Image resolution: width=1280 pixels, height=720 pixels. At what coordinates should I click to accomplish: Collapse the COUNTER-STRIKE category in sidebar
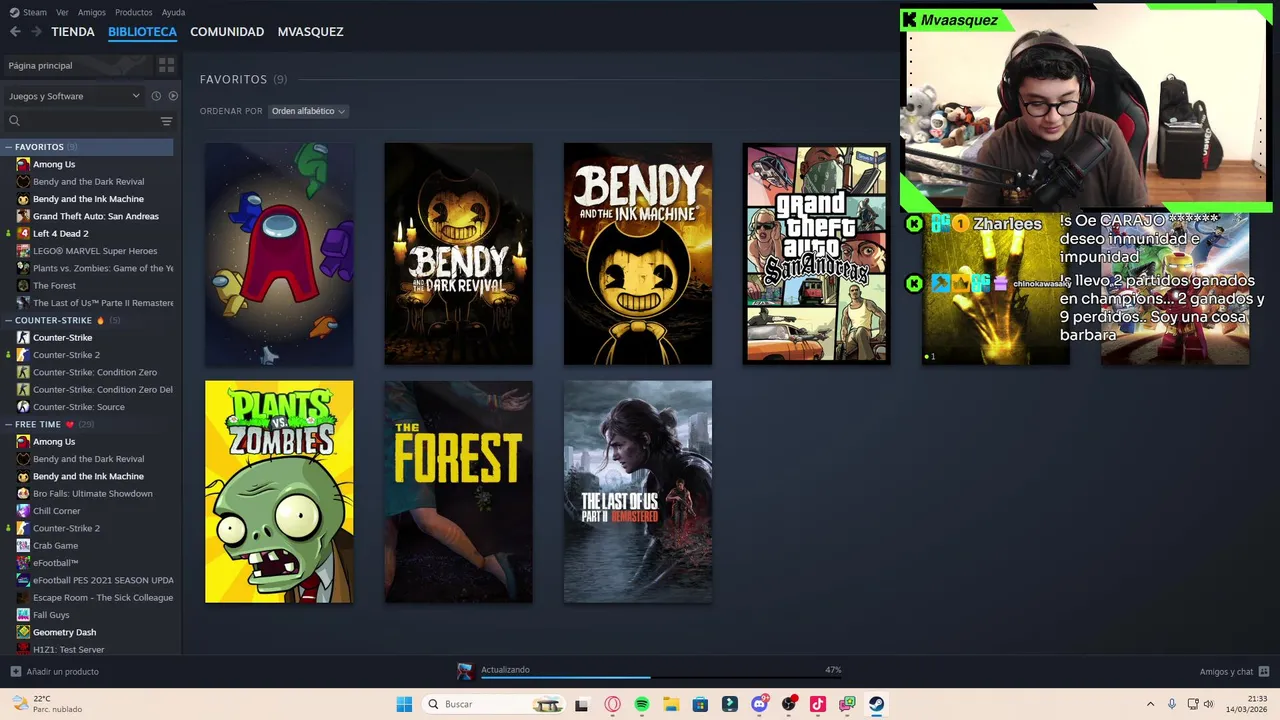8,320
